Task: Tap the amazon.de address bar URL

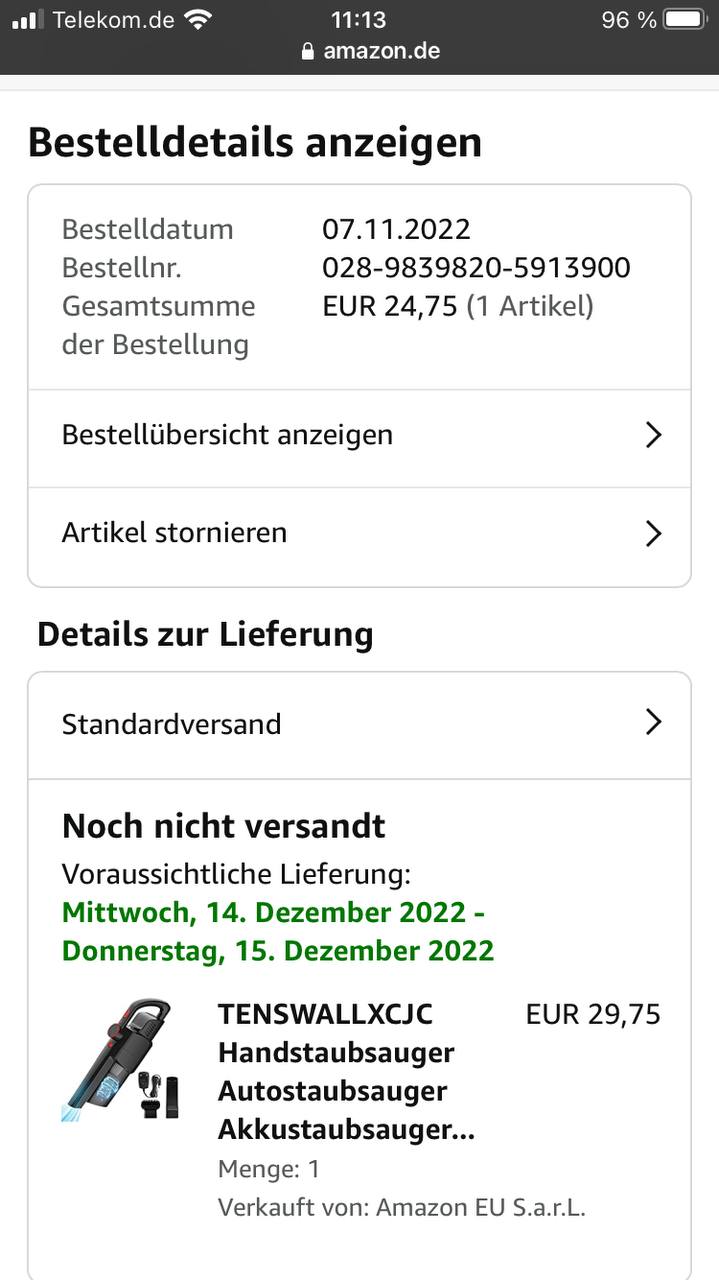Action: pyautogui.click(x=381, y=51)
